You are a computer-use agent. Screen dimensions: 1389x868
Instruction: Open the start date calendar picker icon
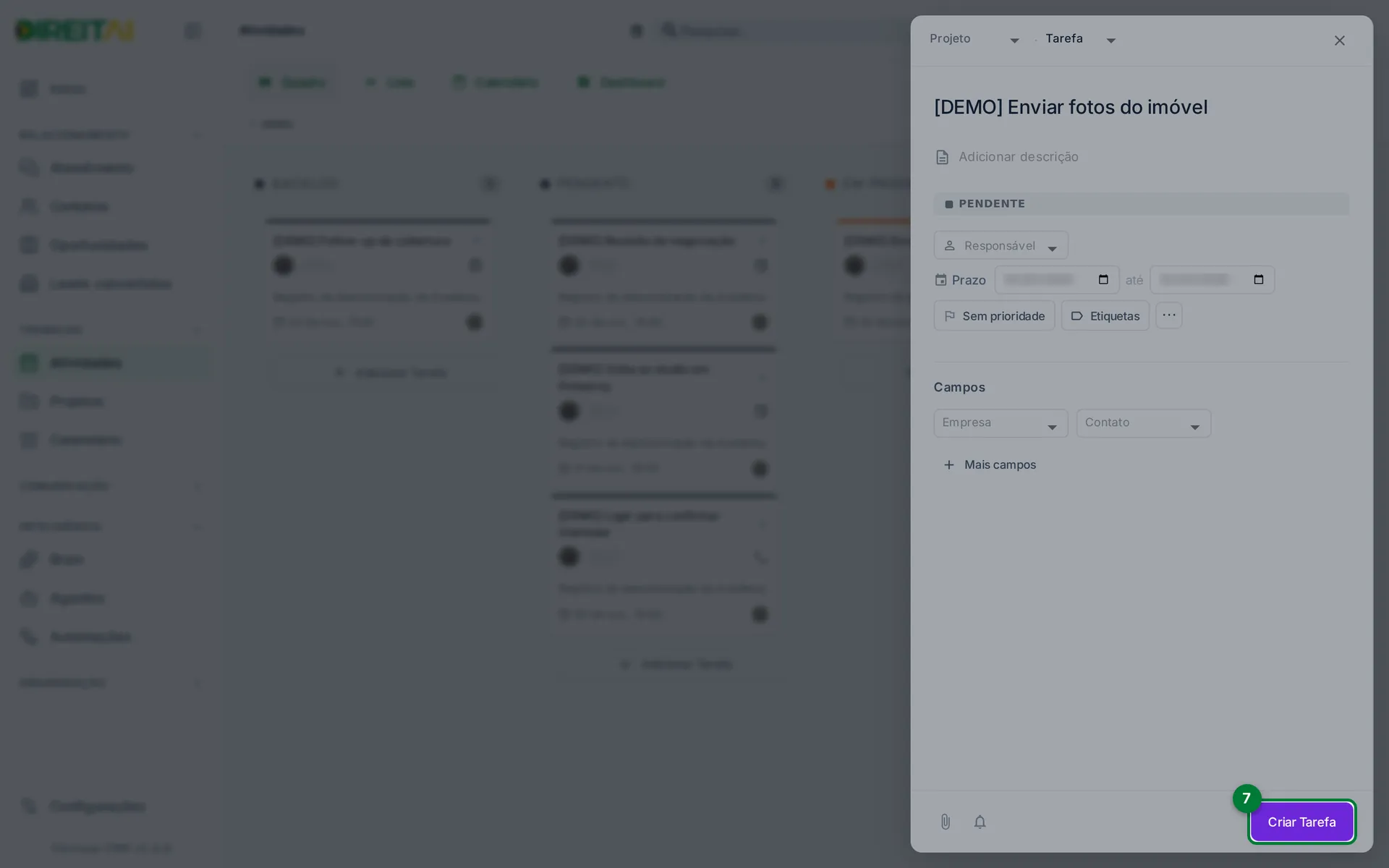(1103, 280)
